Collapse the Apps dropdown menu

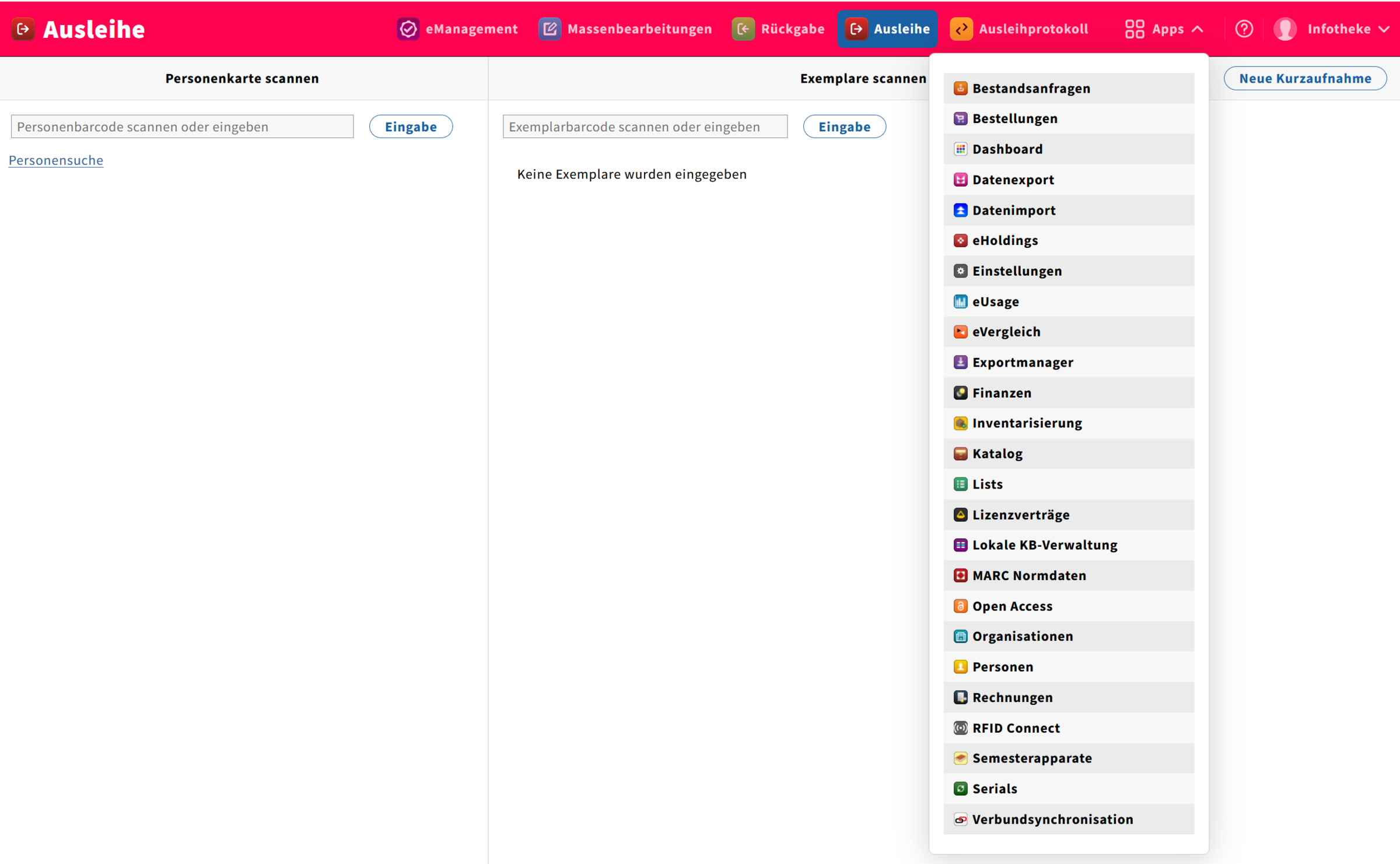1164,29
